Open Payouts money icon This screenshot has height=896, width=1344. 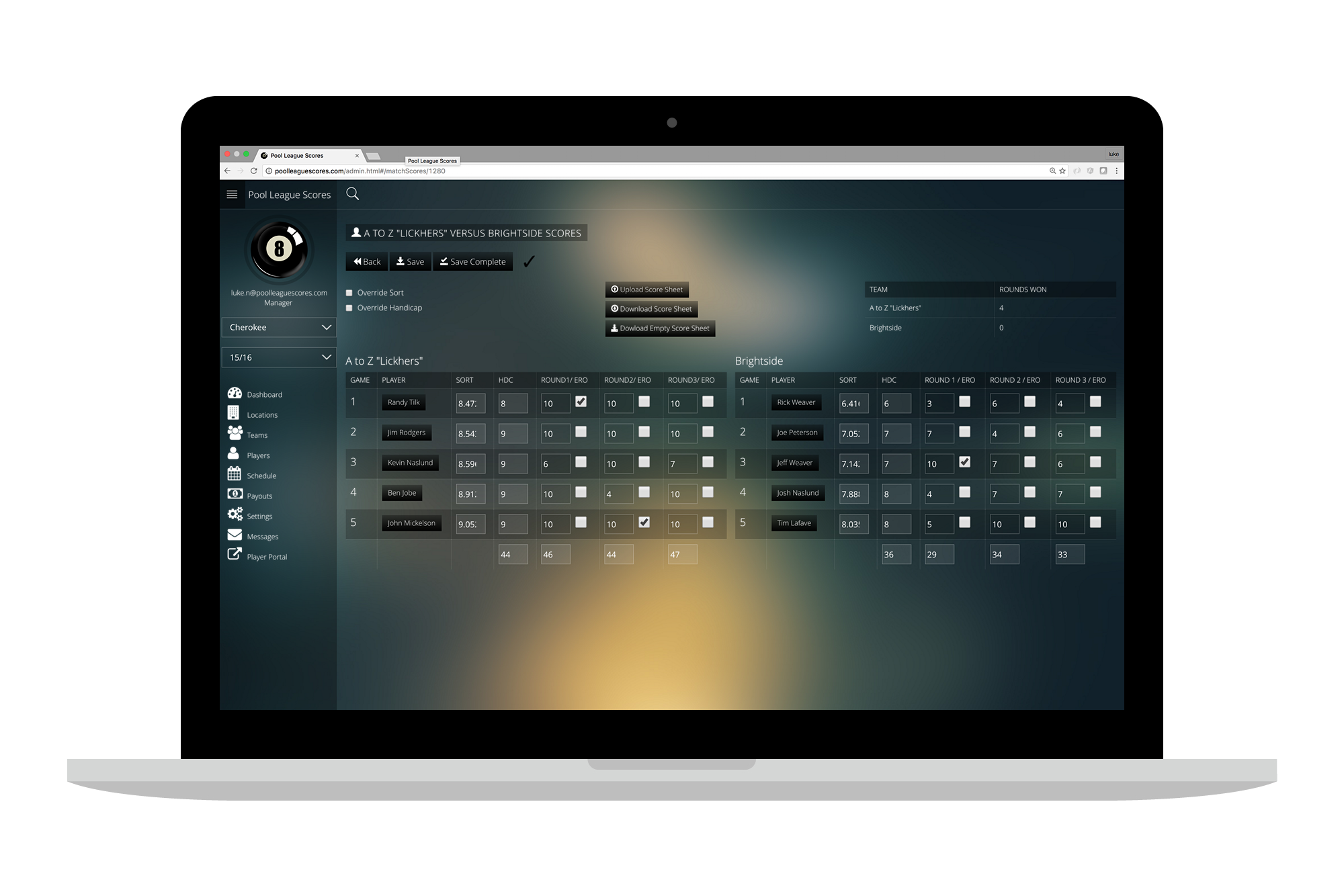click(x=235, y=494)
